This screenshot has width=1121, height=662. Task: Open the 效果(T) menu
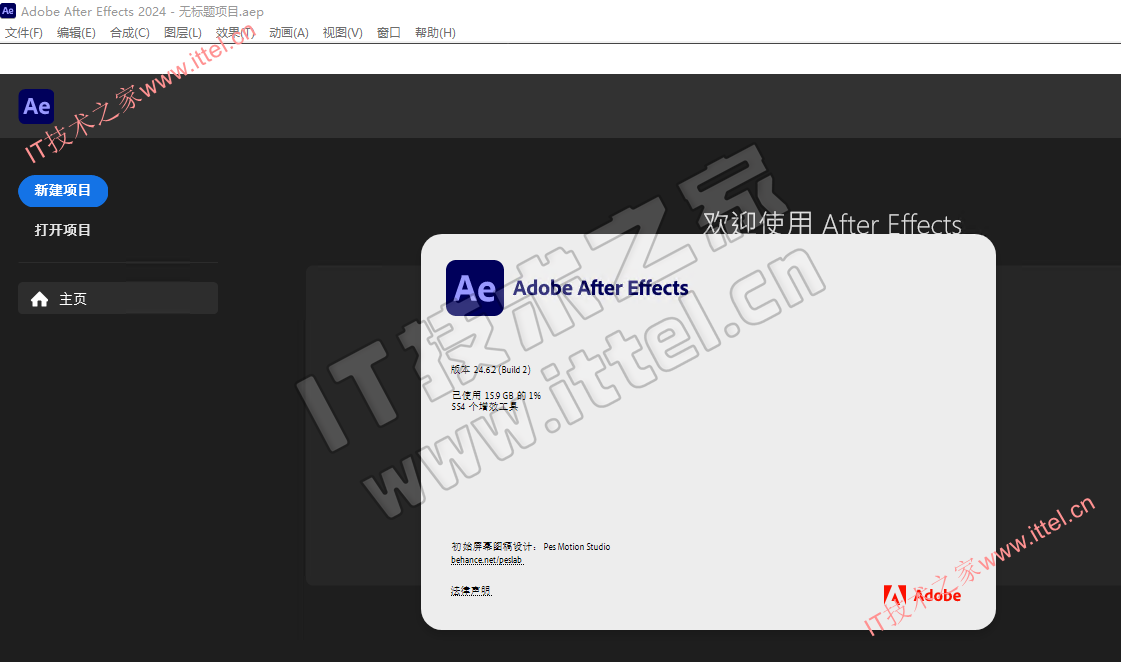(x=235, y=33)
